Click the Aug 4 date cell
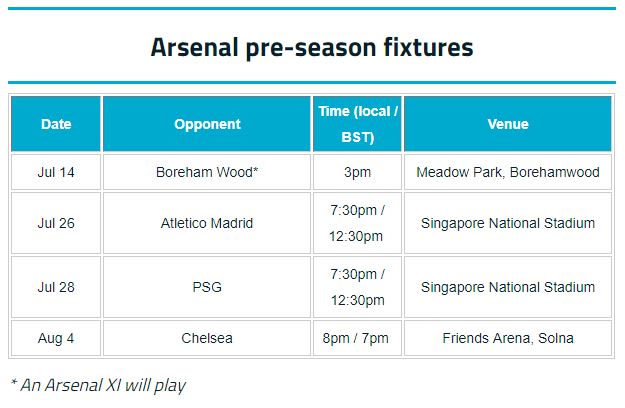The height and width of the screenshot is (408, 625). coord(56,338)
